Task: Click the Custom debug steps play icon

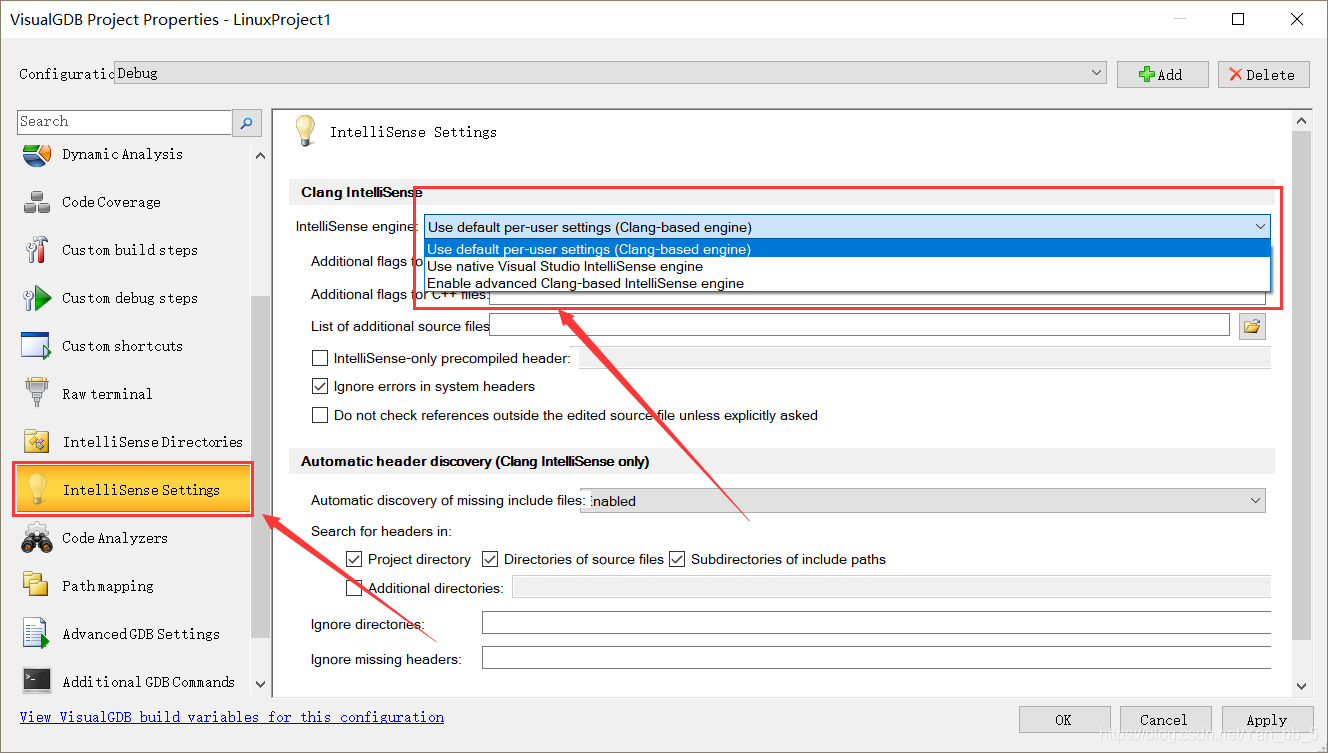Action: (x=37, y=298)
